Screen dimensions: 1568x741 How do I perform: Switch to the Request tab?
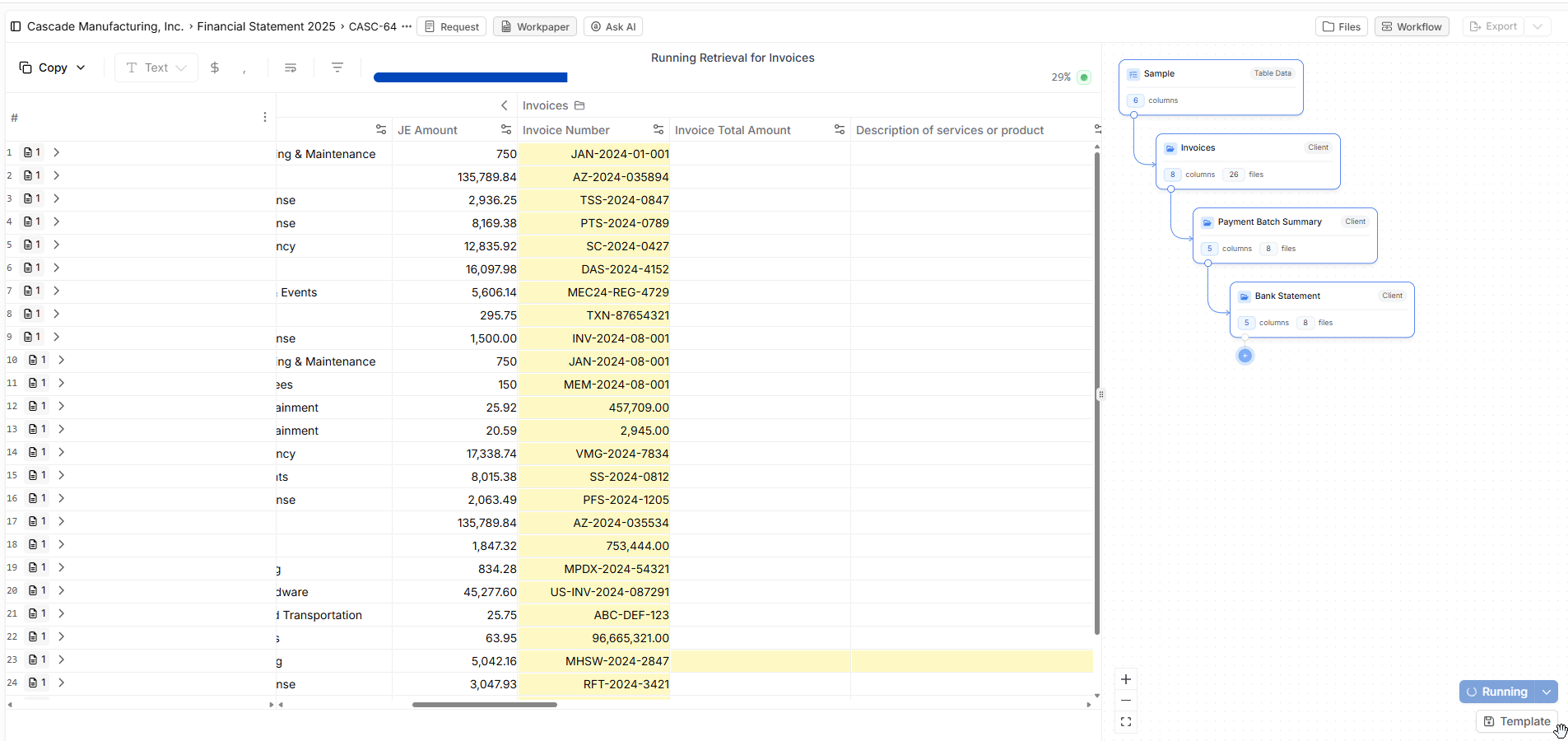[x=451, y=26]
